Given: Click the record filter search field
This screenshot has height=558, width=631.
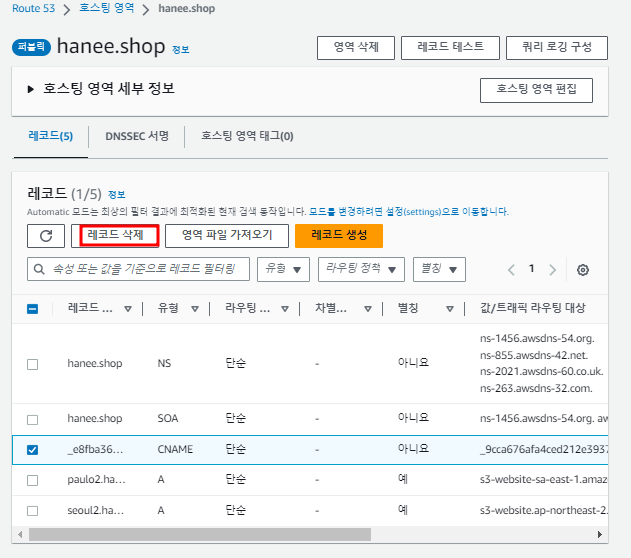Looking at the screenshot, I should click(x=138, y=269).
